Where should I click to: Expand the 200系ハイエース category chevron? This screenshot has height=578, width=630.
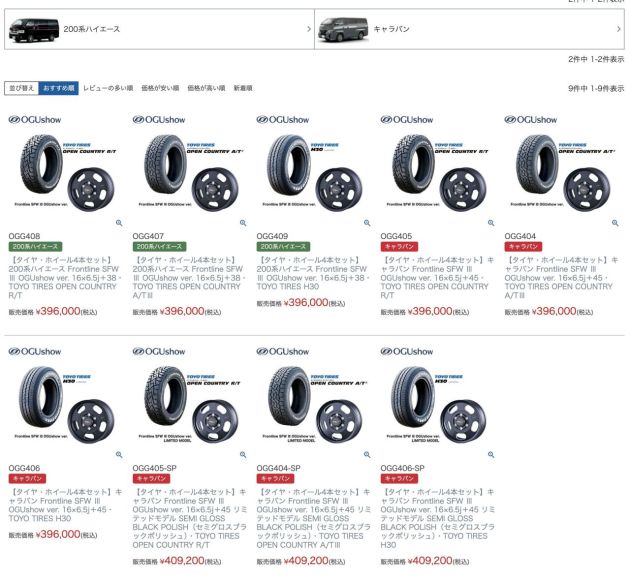coord(309,29)
